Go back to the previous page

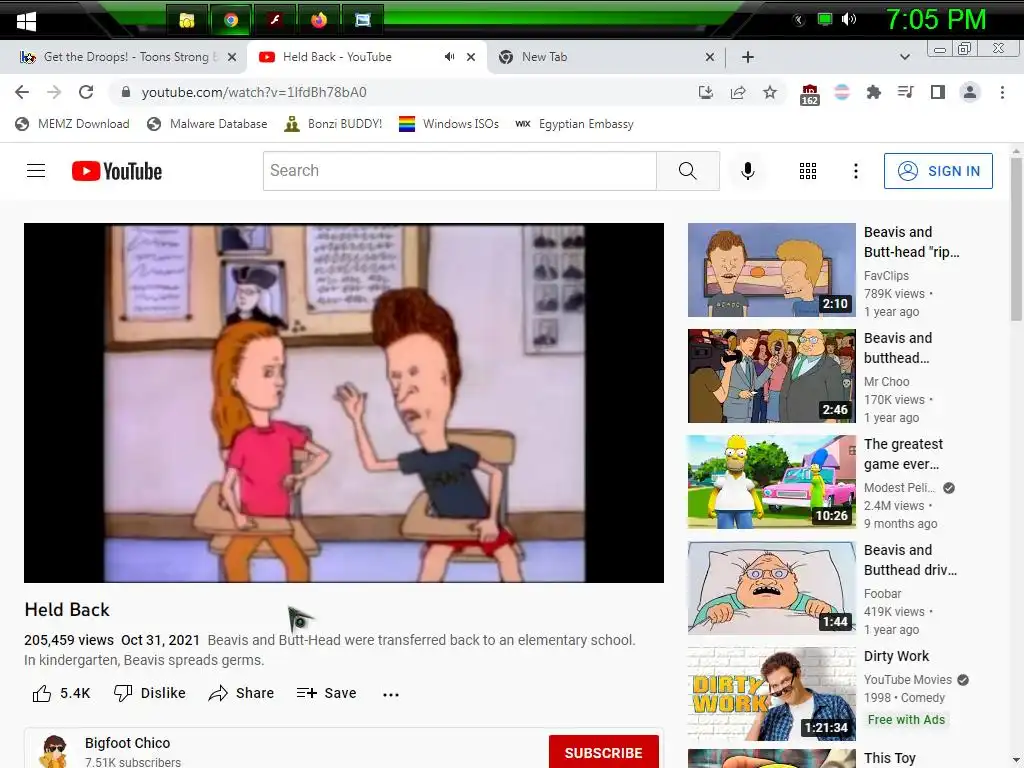pyautogui.click(x=22, y=92)
